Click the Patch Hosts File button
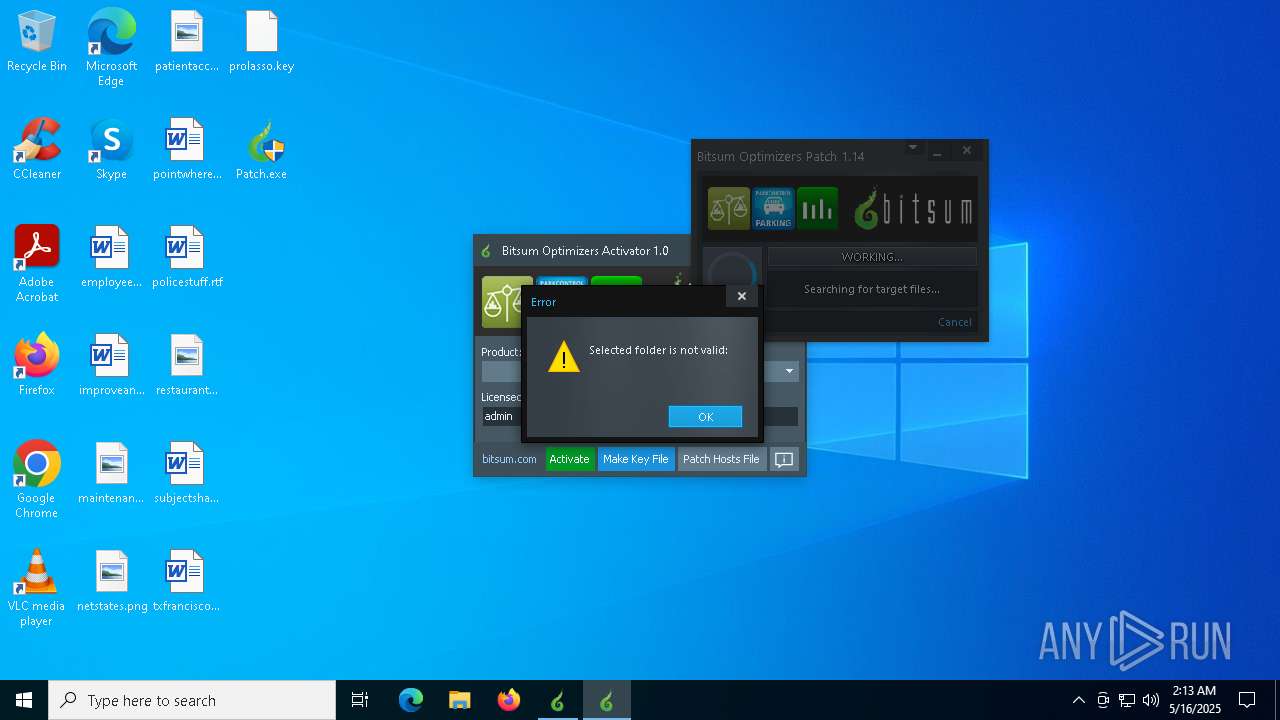 (721, 459)
